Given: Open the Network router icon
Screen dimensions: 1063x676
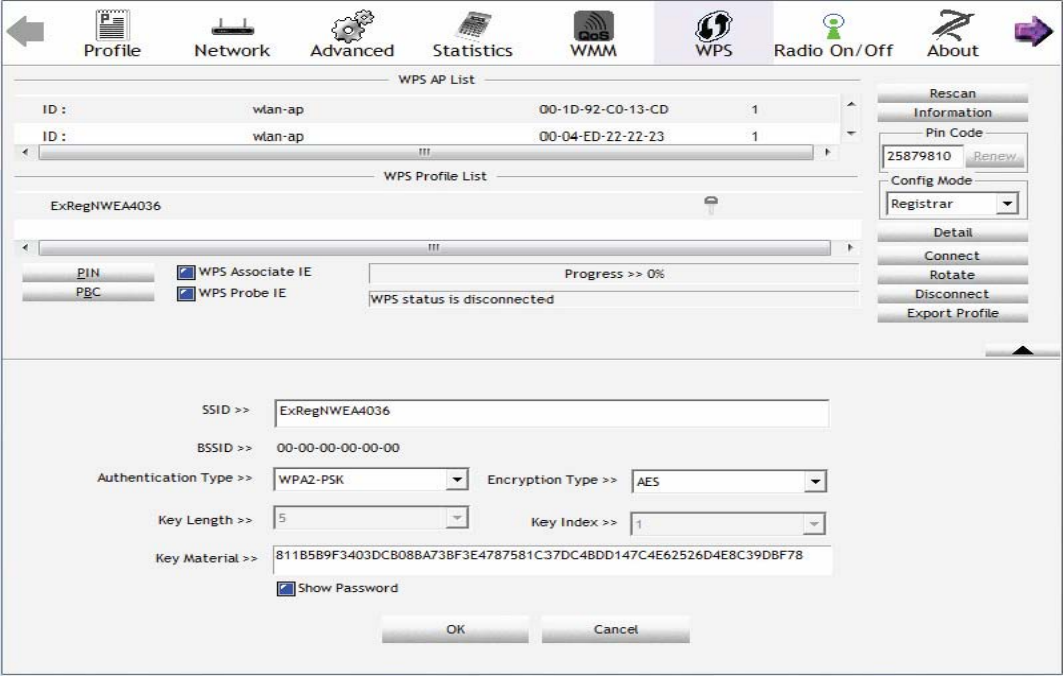Looking at the screenshot, I should pos(232,28).
